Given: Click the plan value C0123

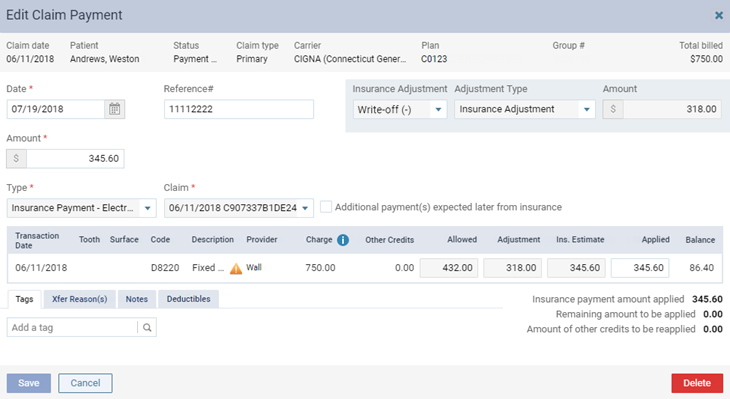Looking at the screenshot, I should (x=434, y=59).
